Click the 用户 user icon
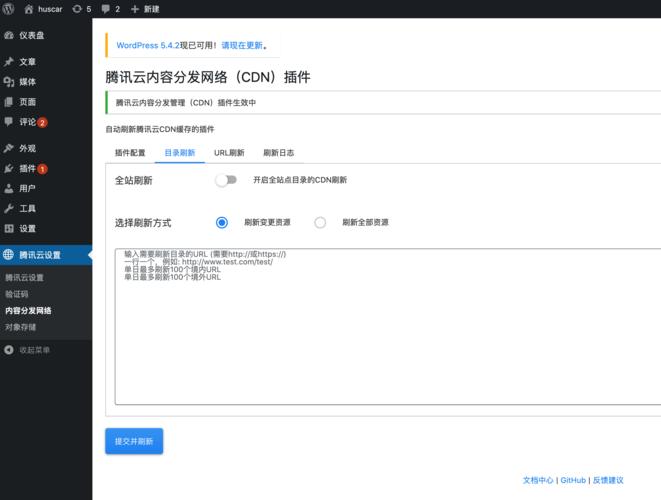The height and width of the screenshot is (500, 661). click(9, 188)
